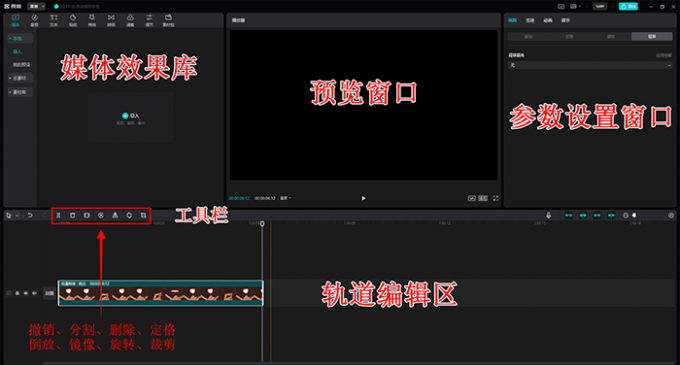Delete the selected clip with the trash icon

(72, 215)
